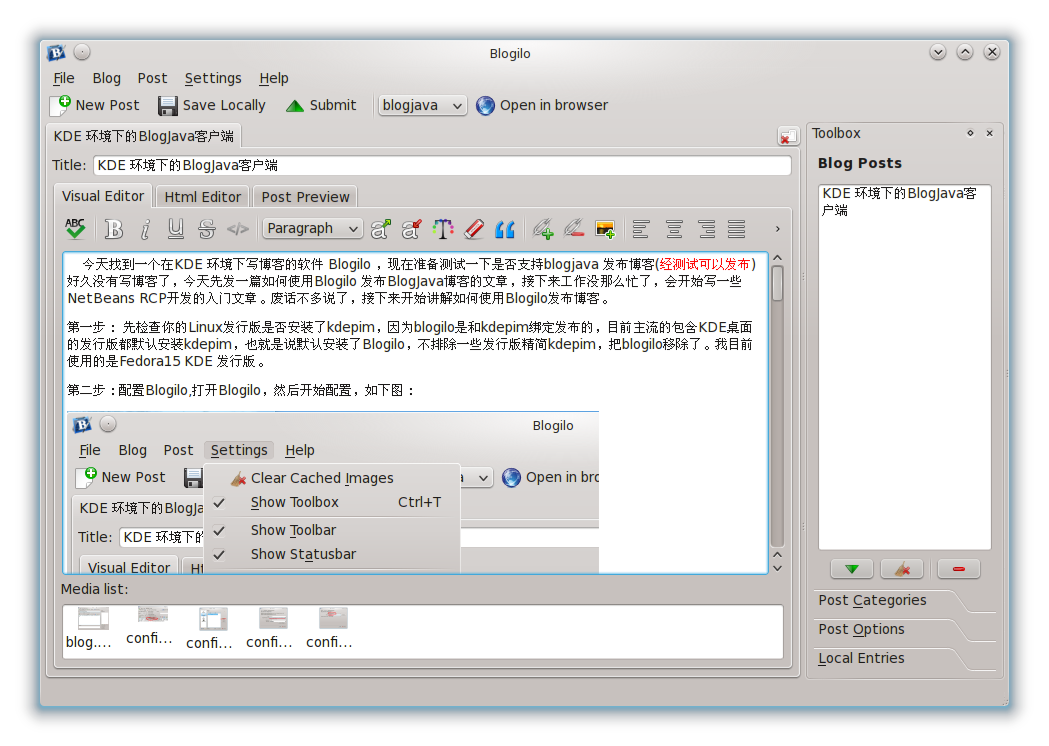Select the KDE 环境下的BlogJava客户端 post tab
The image size is (1049, 746).
pos(144,136)
